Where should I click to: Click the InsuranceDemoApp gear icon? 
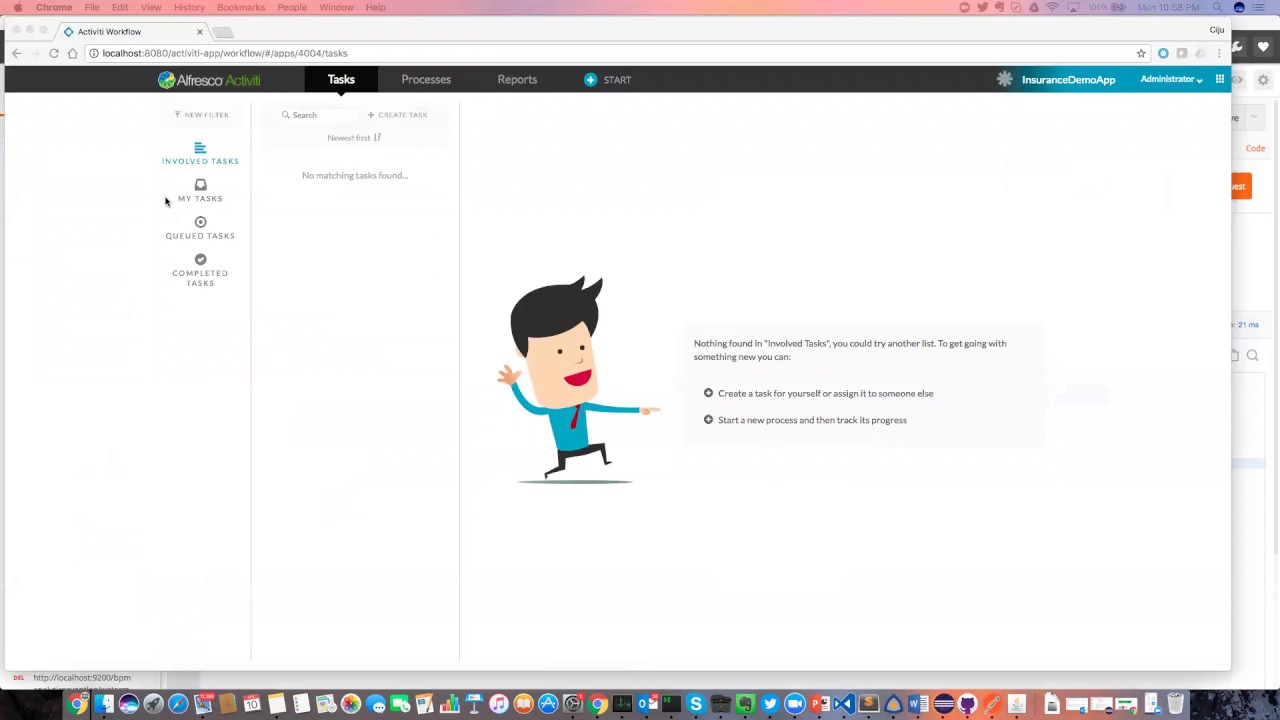click(1004, 79)
